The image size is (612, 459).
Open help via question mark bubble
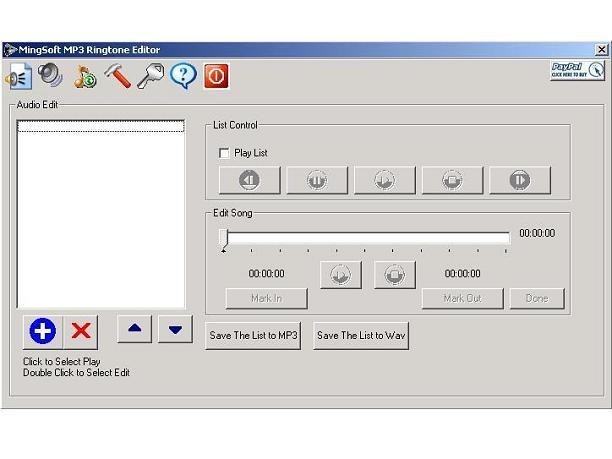click(183, 75)
